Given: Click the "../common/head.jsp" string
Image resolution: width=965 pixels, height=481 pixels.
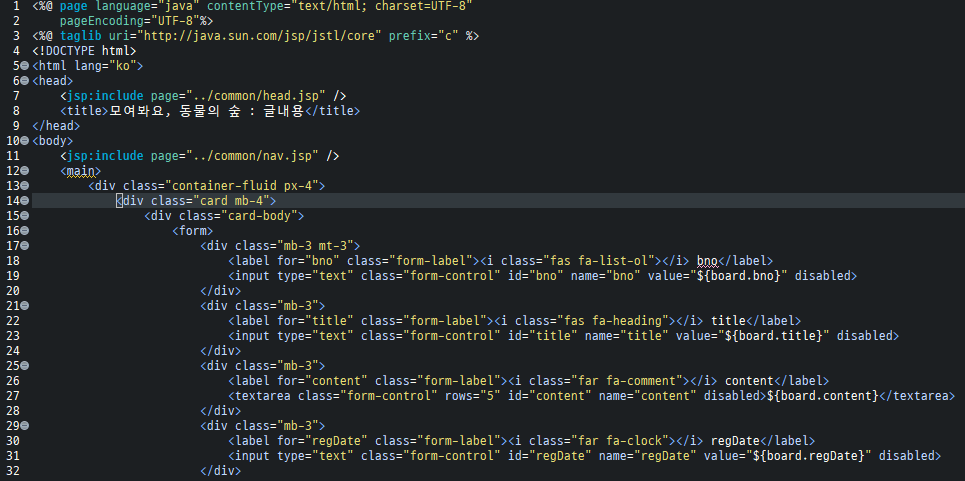Looking at the screenshot, I should [257, 96].
